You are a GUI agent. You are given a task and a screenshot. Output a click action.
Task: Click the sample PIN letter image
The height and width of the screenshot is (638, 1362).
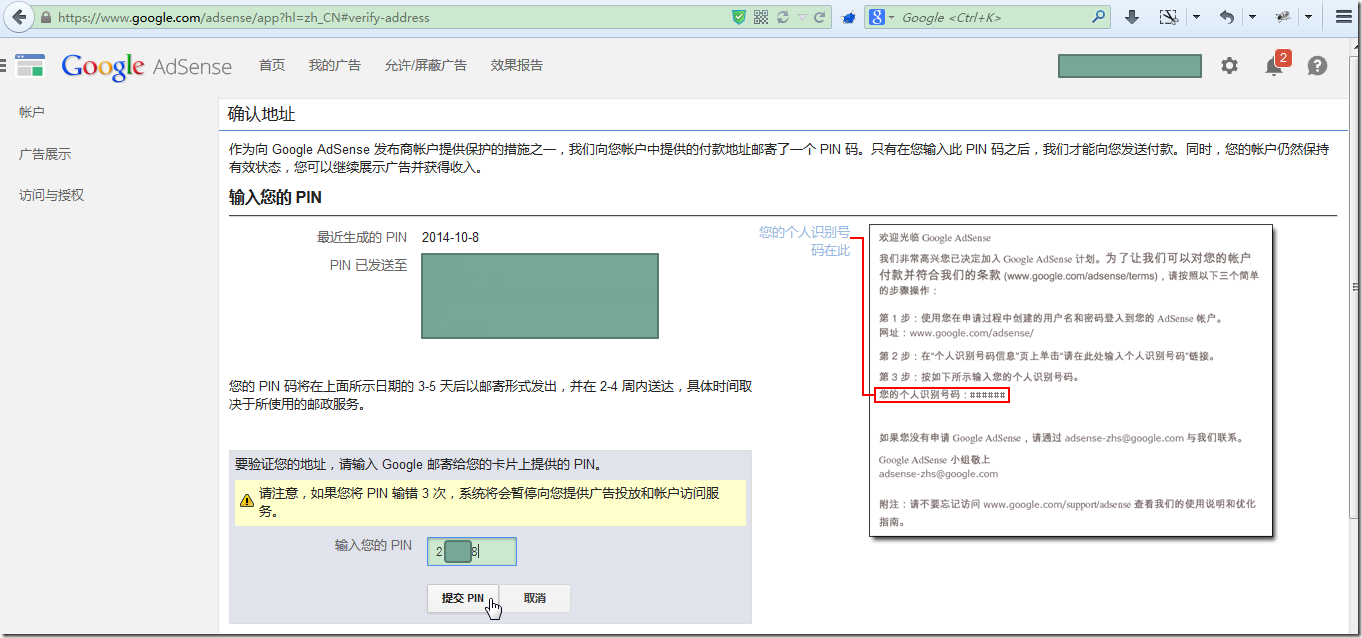pos(1071,380)
